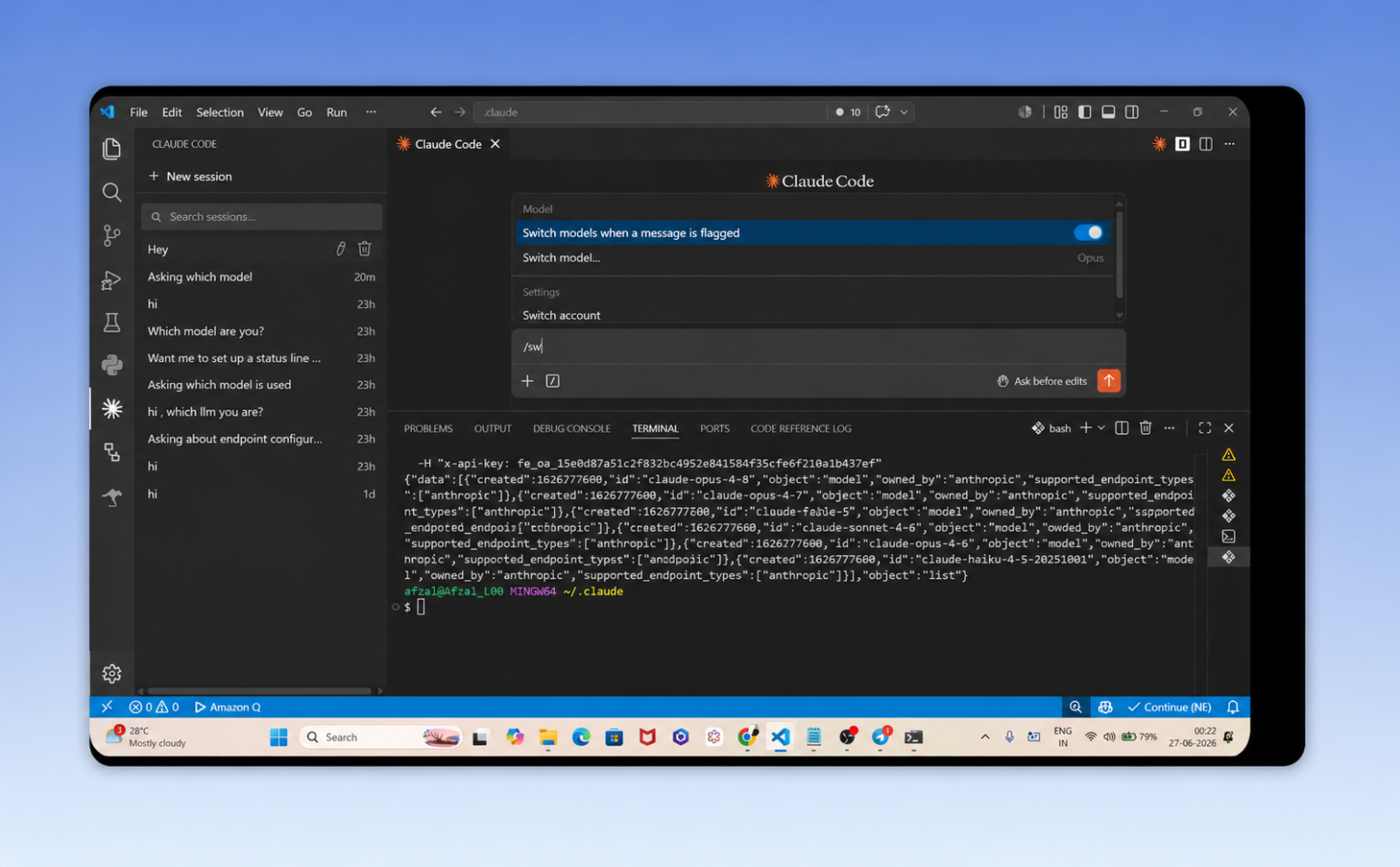This screenshot has width=1400, height=867.
Task: Open the Selection menu
Action: point(220,112)
